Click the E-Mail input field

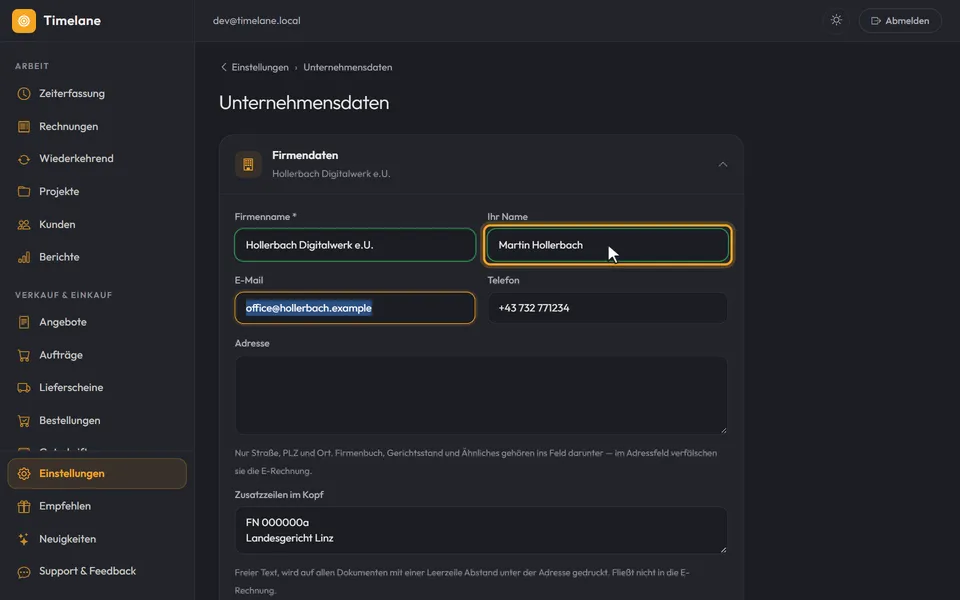click(x=355, y=308)
